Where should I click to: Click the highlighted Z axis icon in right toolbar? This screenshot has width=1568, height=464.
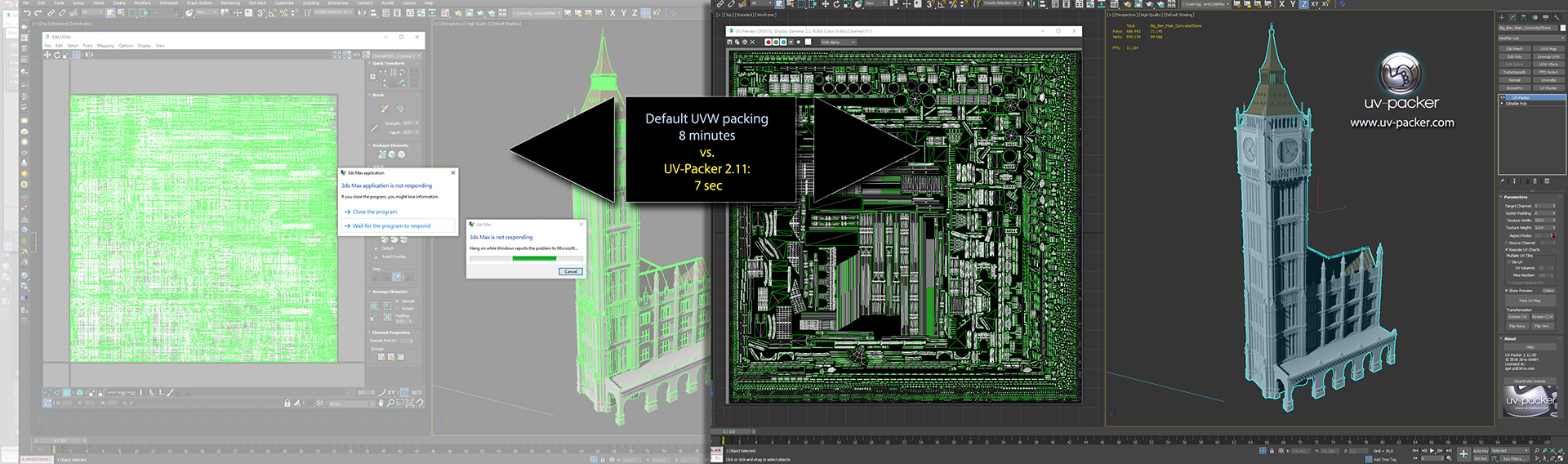pos(1304,4)
